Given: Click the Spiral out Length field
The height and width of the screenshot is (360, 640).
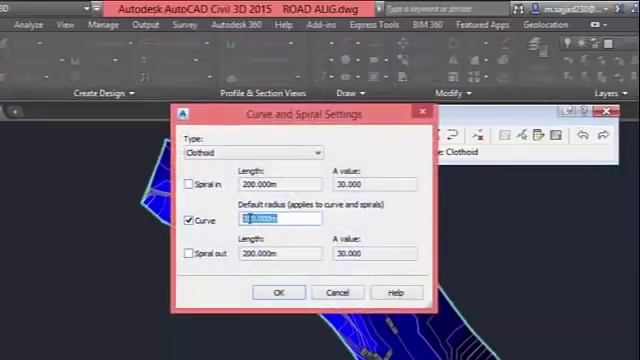Looking at the screenshot, I should [280, 253].
